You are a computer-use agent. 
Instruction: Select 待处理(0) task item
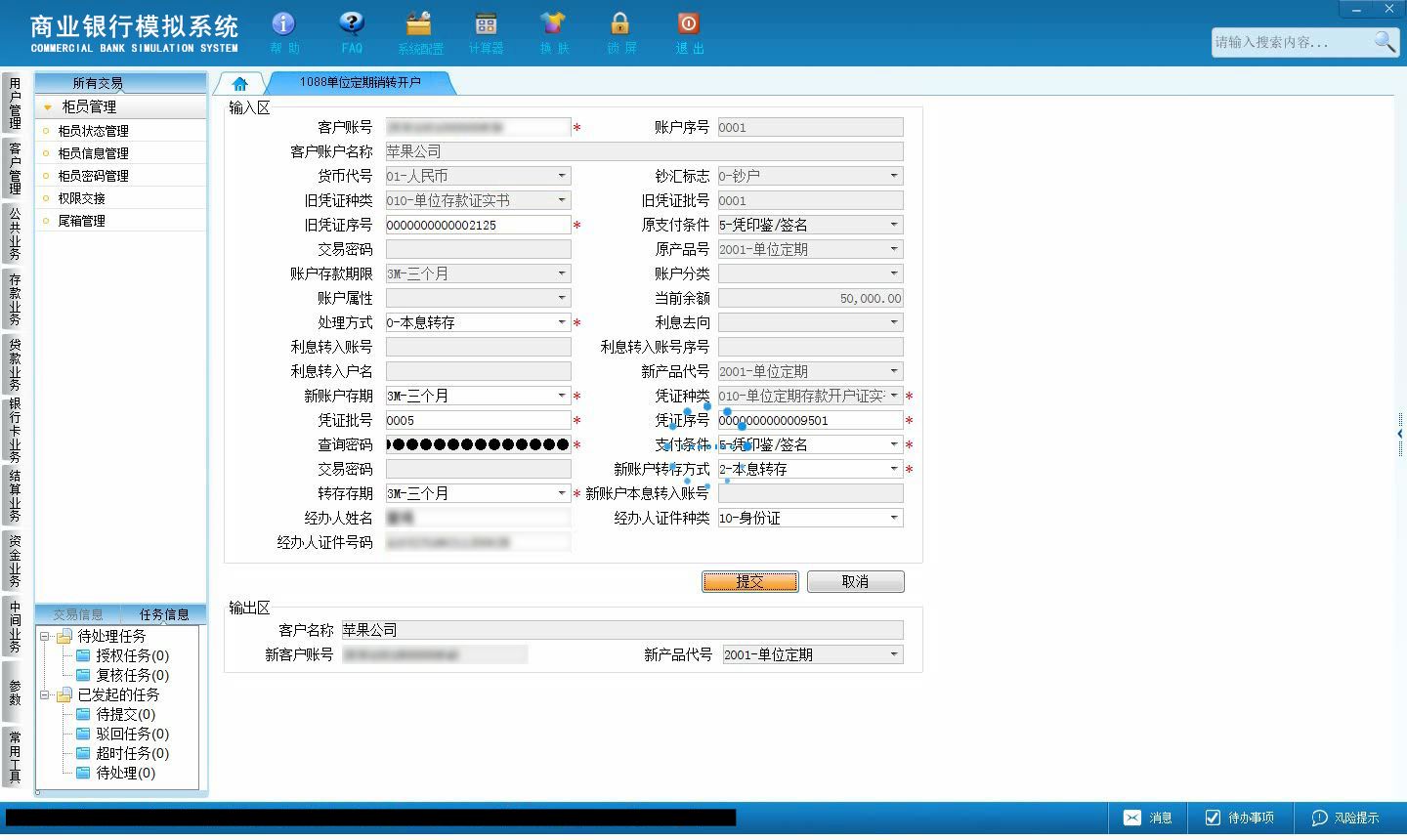point(116,773)
